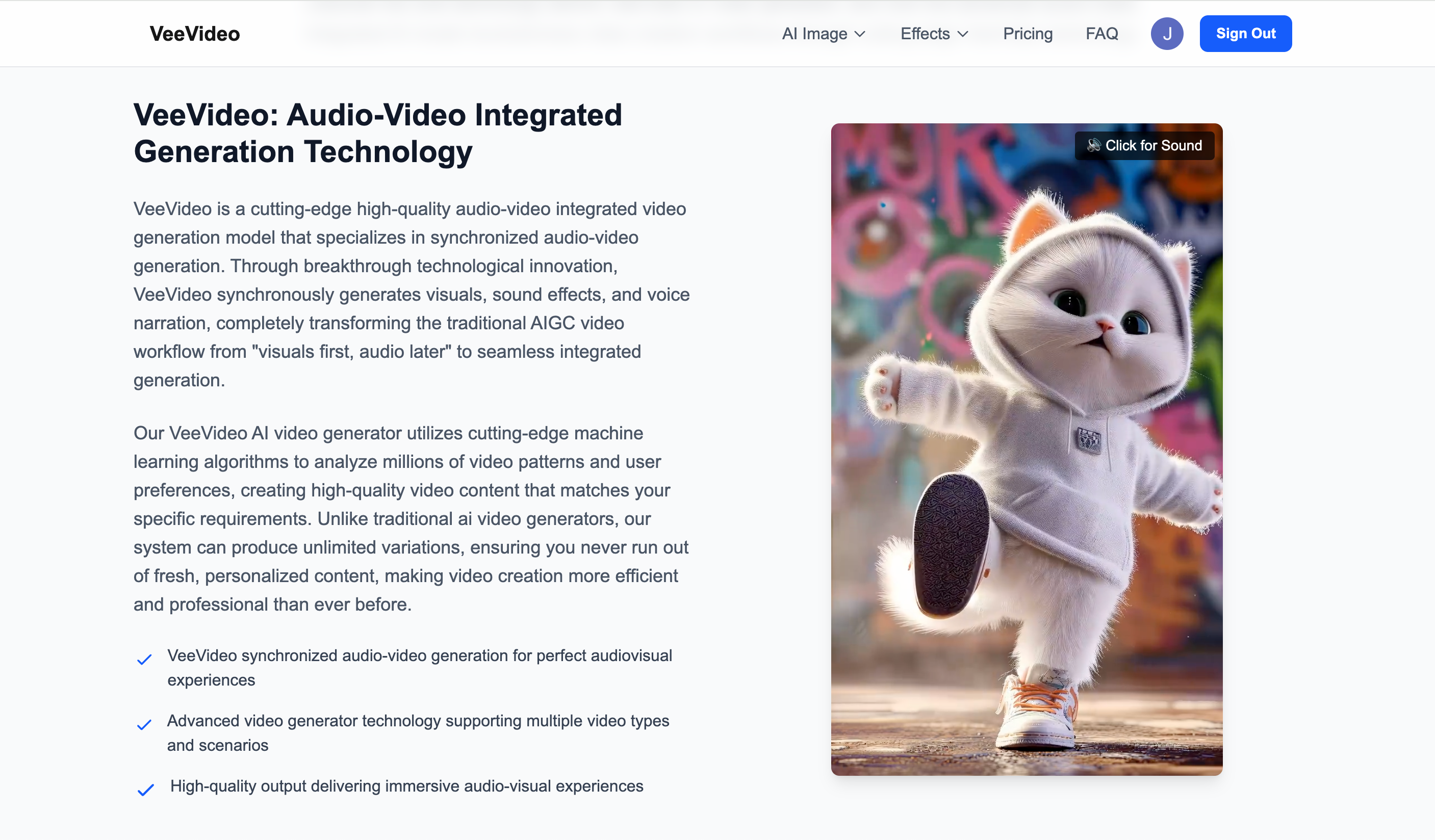Unmute video with Click for Sound
This screenshot has width=1435, height=840.
[x=1144, y=146]
